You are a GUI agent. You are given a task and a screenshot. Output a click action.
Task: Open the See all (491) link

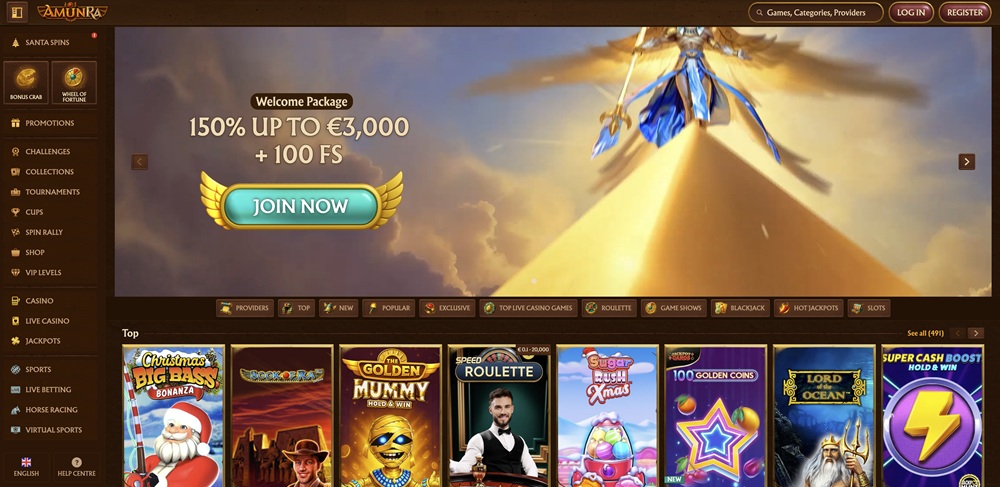(x=925, y=333)
